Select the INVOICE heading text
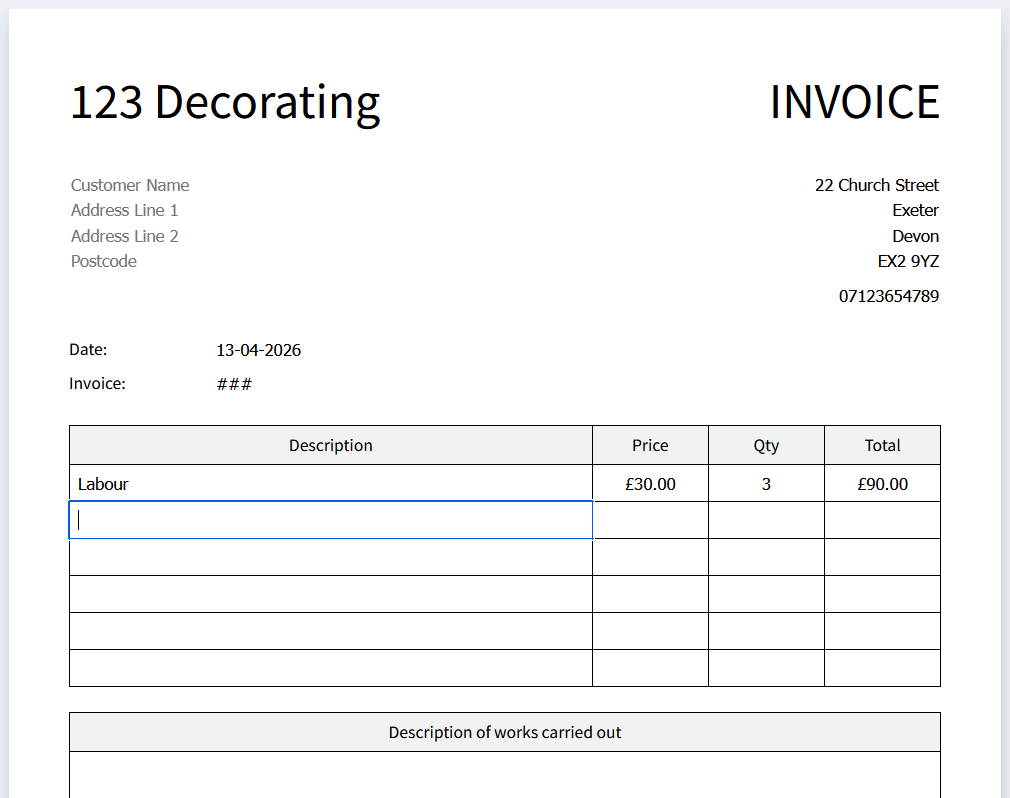1010x798 pixels. click(x=855, y=102)
